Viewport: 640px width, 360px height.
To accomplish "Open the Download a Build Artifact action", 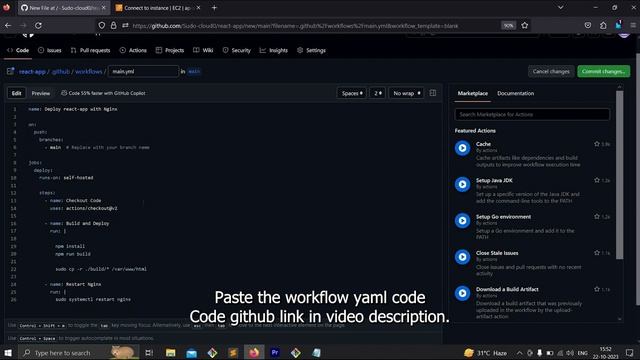I will pyautogui.click(x=507, y=289).
